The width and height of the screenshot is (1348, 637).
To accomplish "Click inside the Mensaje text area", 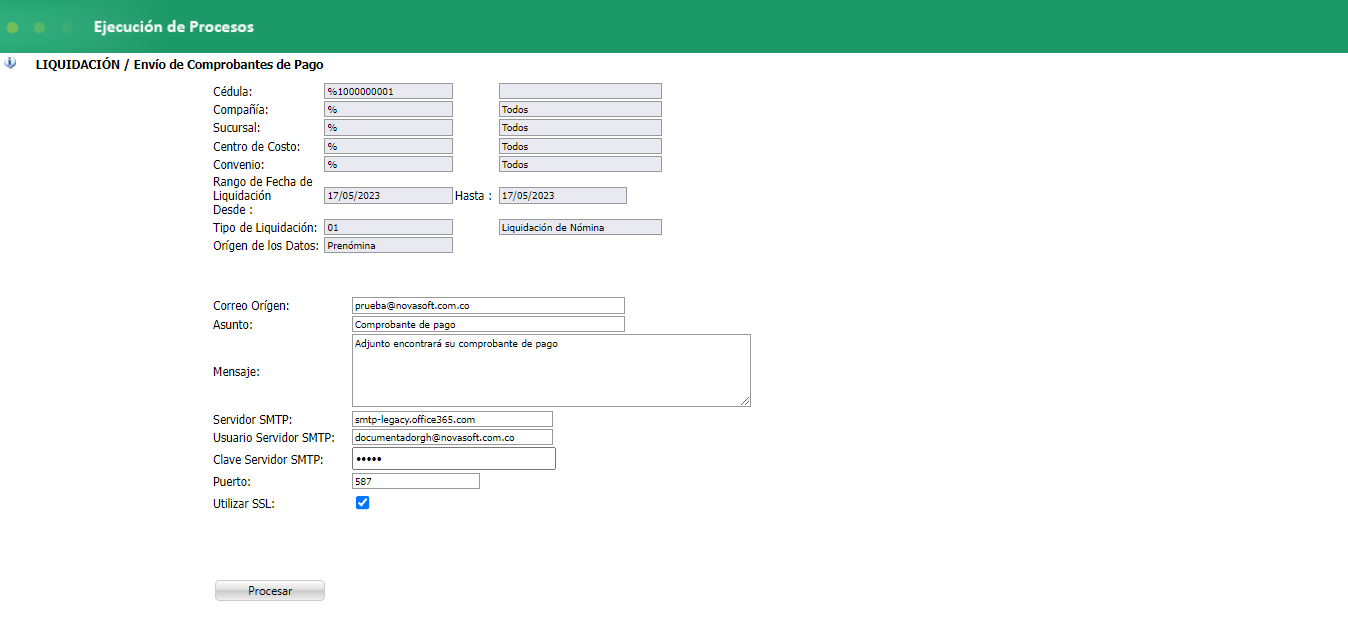I will pyautogui.click(x=551, y=371).
